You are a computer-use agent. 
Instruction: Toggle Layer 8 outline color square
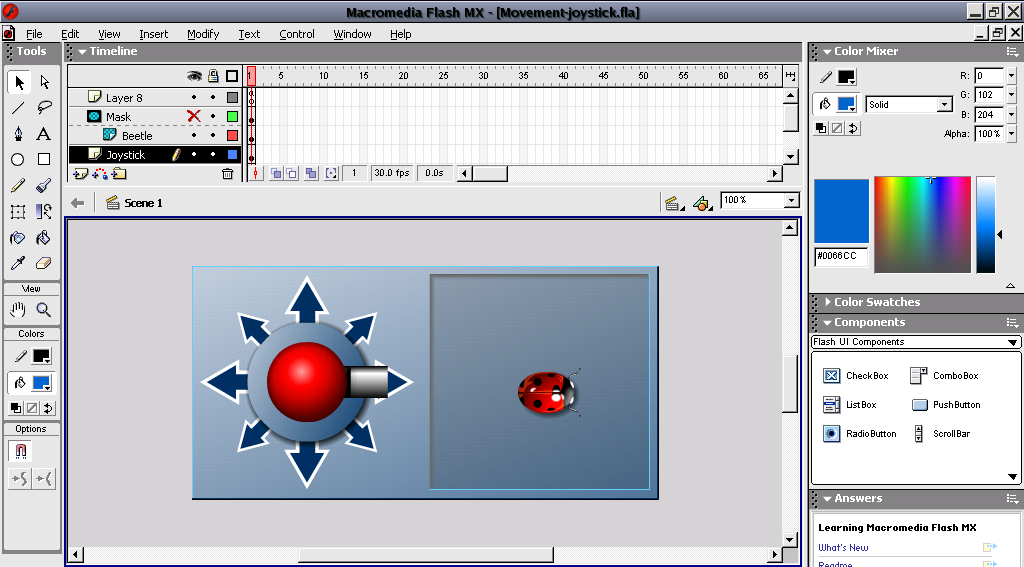click(232, 97)
